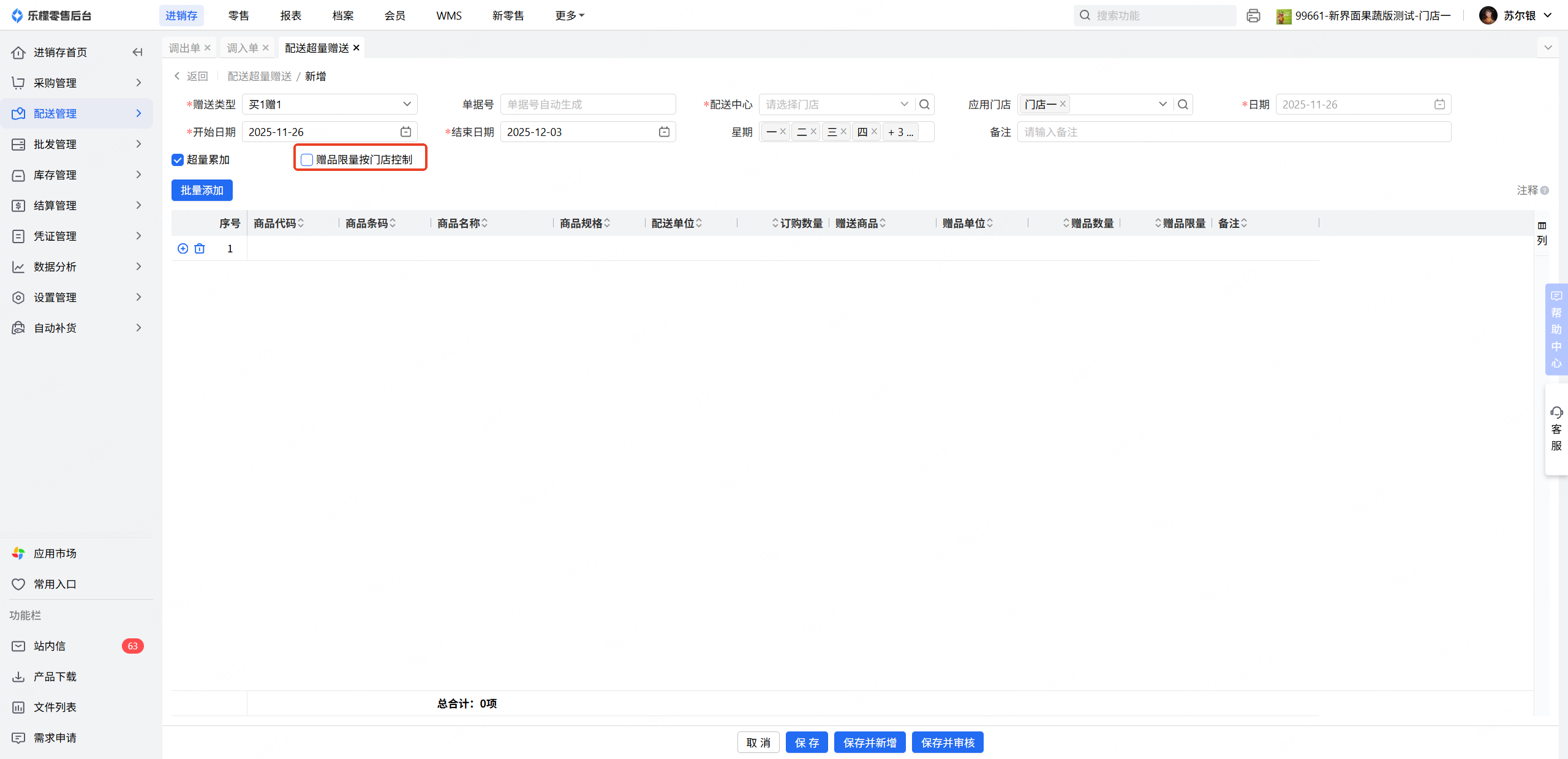Click the add-row plus icon in row 1

(183, 248)
